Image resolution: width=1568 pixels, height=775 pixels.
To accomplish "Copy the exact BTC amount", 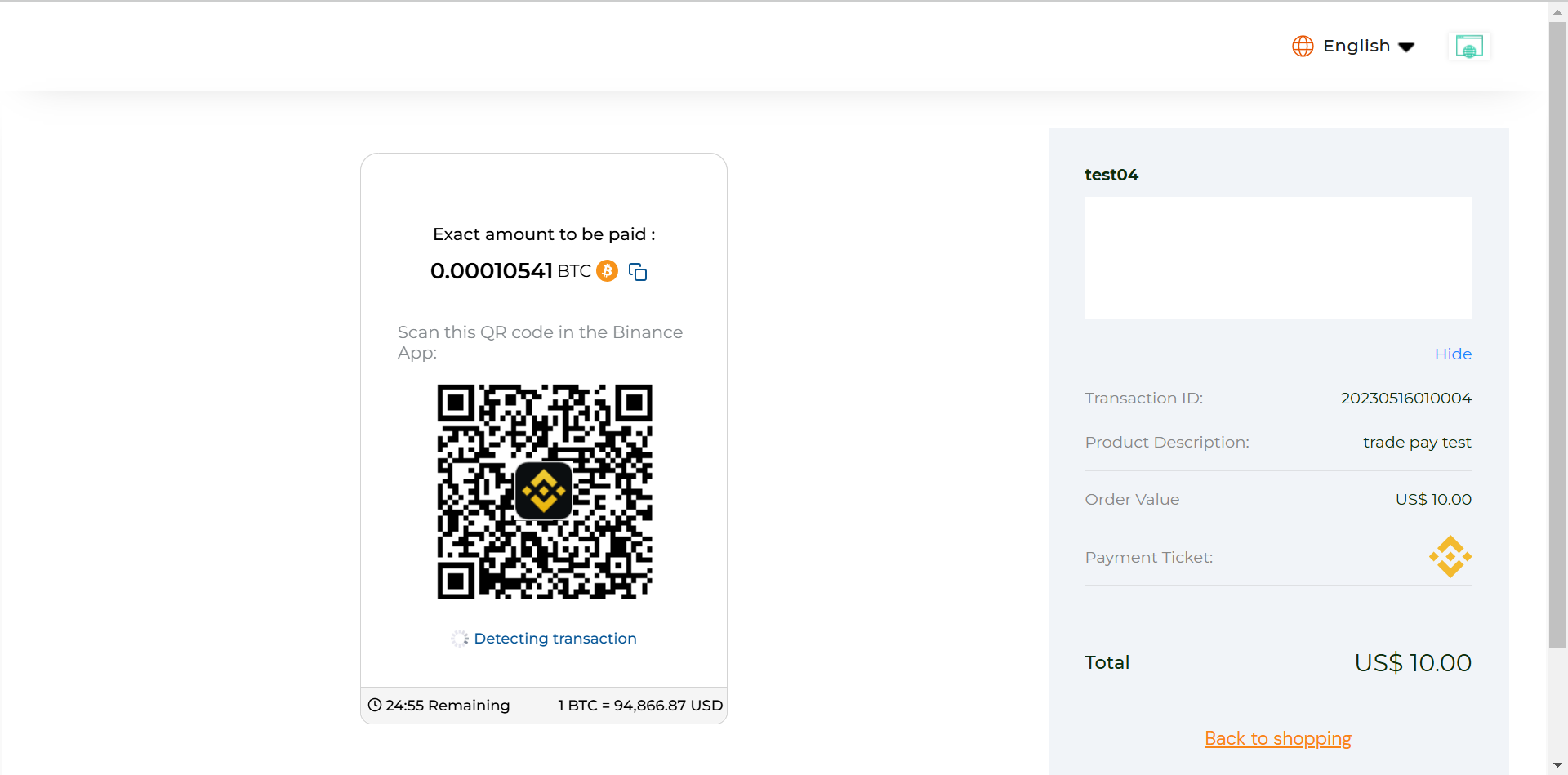I will pos(637,271).
